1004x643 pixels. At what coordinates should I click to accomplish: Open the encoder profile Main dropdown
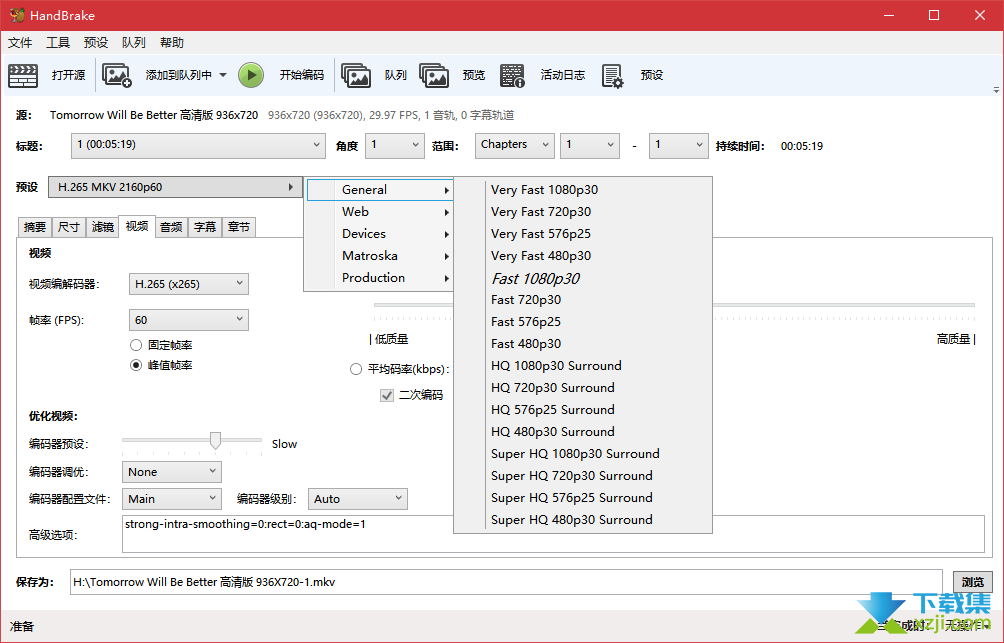(x=172, y=499)
